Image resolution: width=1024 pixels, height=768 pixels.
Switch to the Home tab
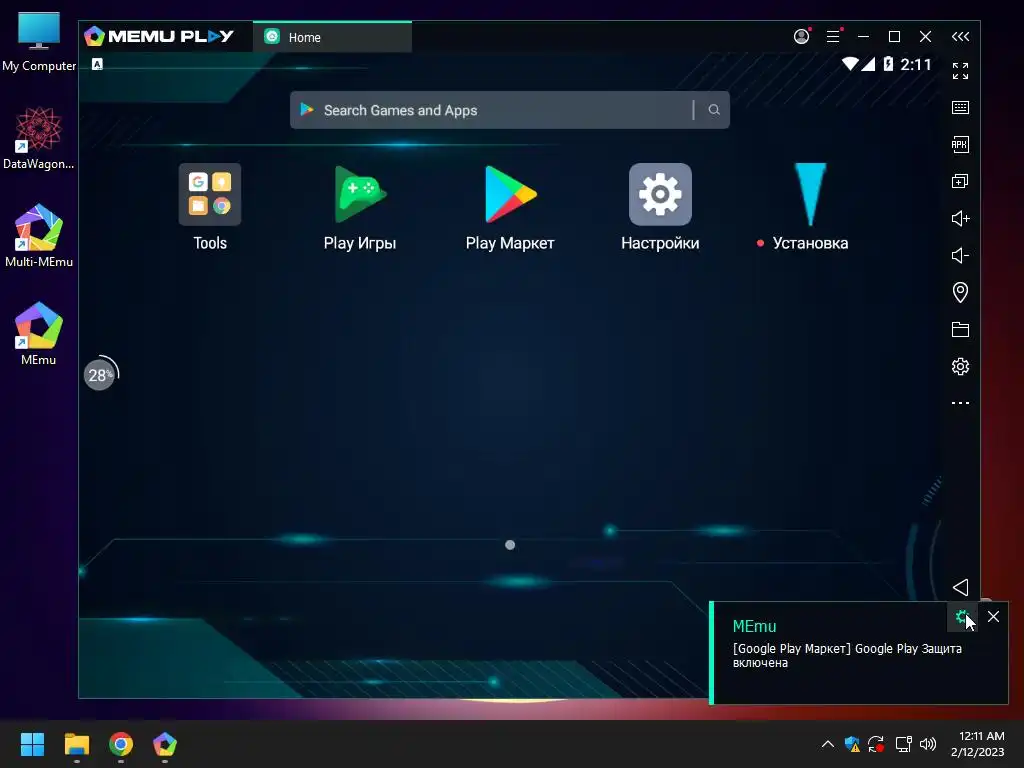332,37
